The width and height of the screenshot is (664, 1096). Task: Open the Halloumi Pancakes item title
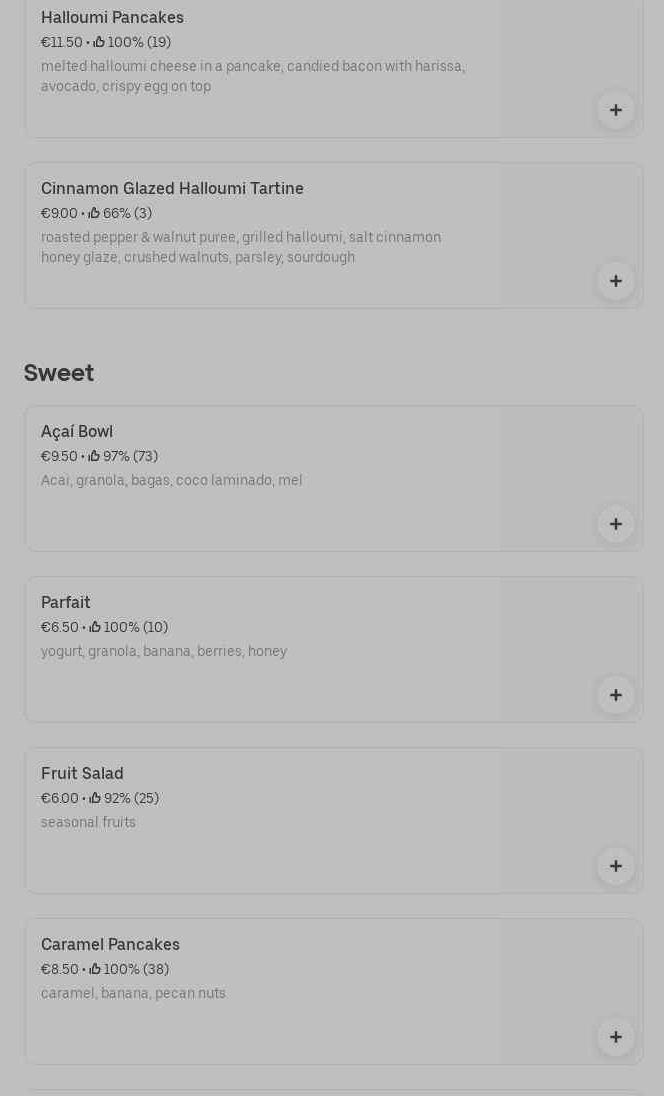[x=112, y=18]
